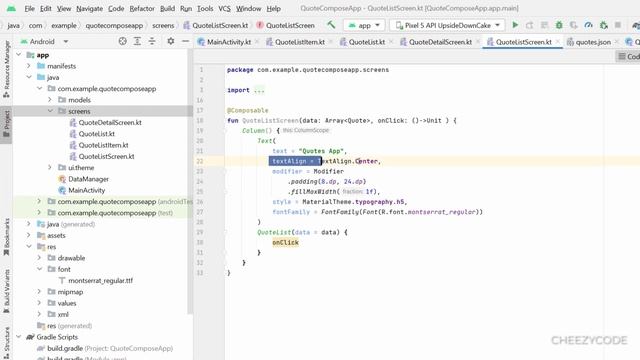Open the Navigate menu
This screenshot has width=640, height=360.
click(x=89, y=8)
